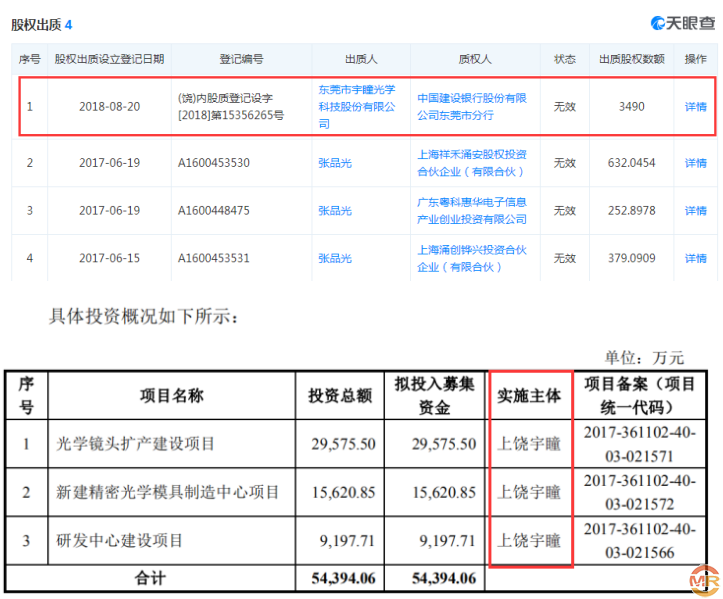
Task: Open 广东粤科惠华电子信息产业创业投资有限公司 link
Action: [472, 211]
